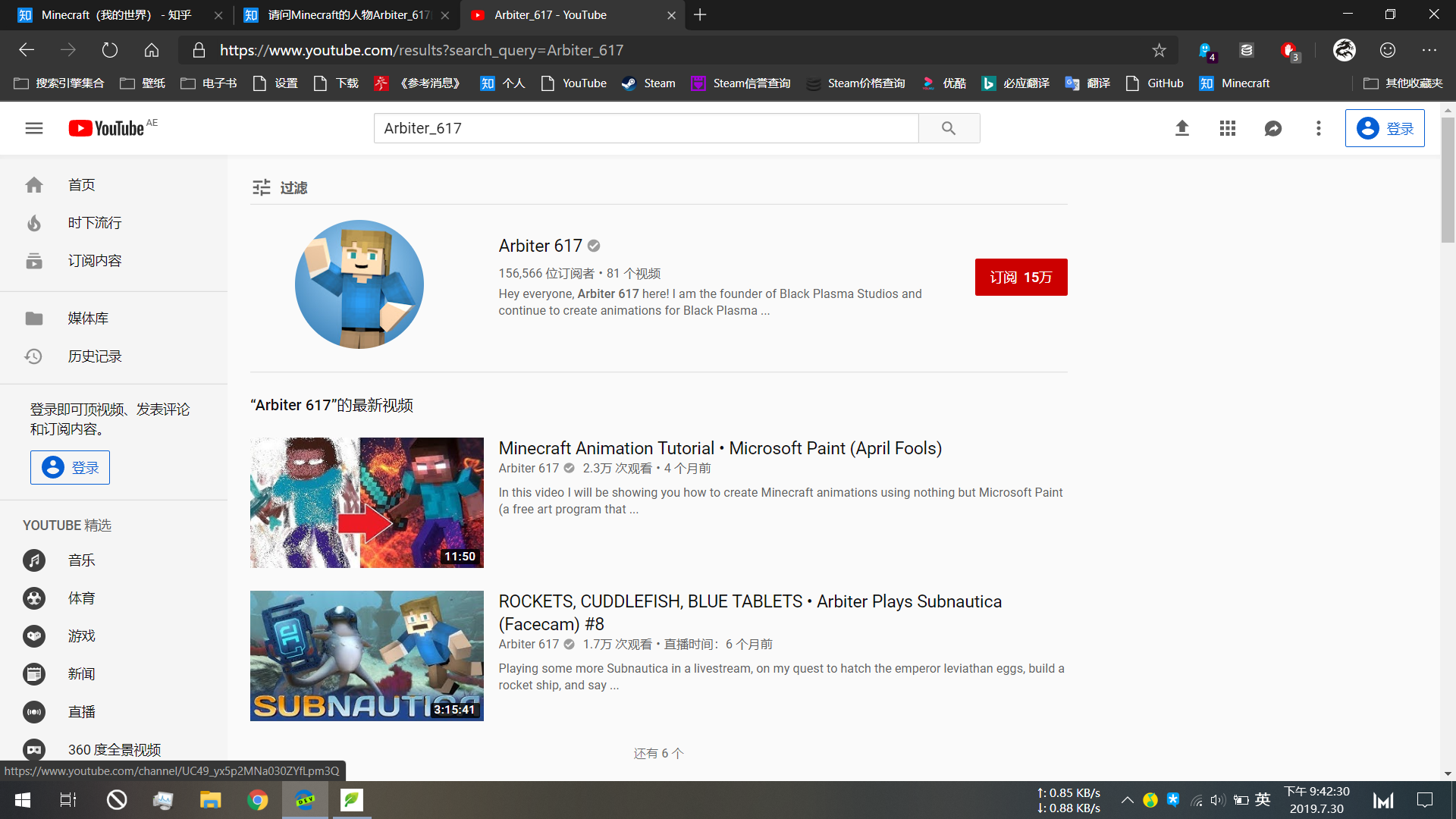Image resolution: width=1456 pixels, height=819 pixels.
Task: Subscribe to Arbiter 617 with 订阅 button
Action: coord(1021,277)
